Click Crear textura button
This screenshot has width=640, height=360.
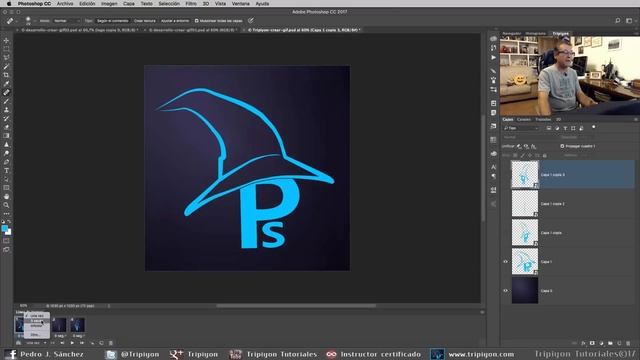[x=144, y=20]
